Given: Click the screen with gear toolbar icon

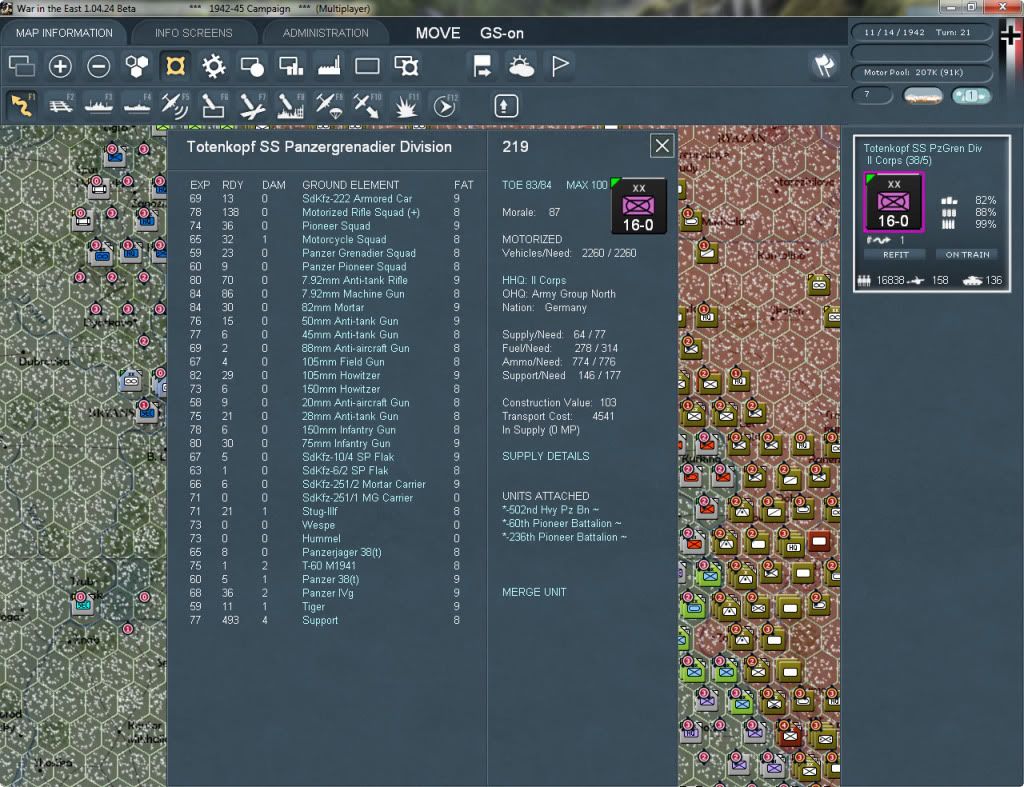Looking at the screenshot, I should click(406, 66).
